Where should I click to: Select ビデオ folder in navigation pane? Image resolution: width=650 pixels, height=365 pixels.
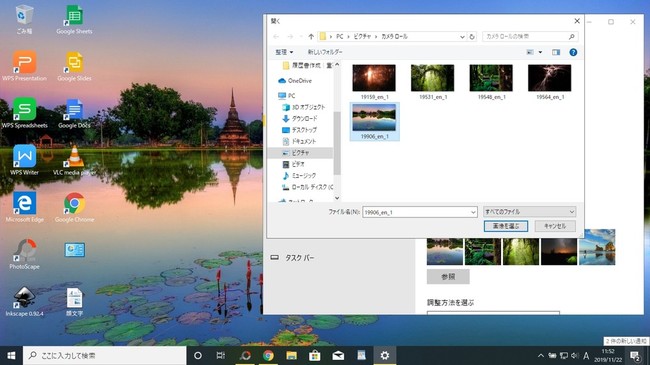coord(293,164)
